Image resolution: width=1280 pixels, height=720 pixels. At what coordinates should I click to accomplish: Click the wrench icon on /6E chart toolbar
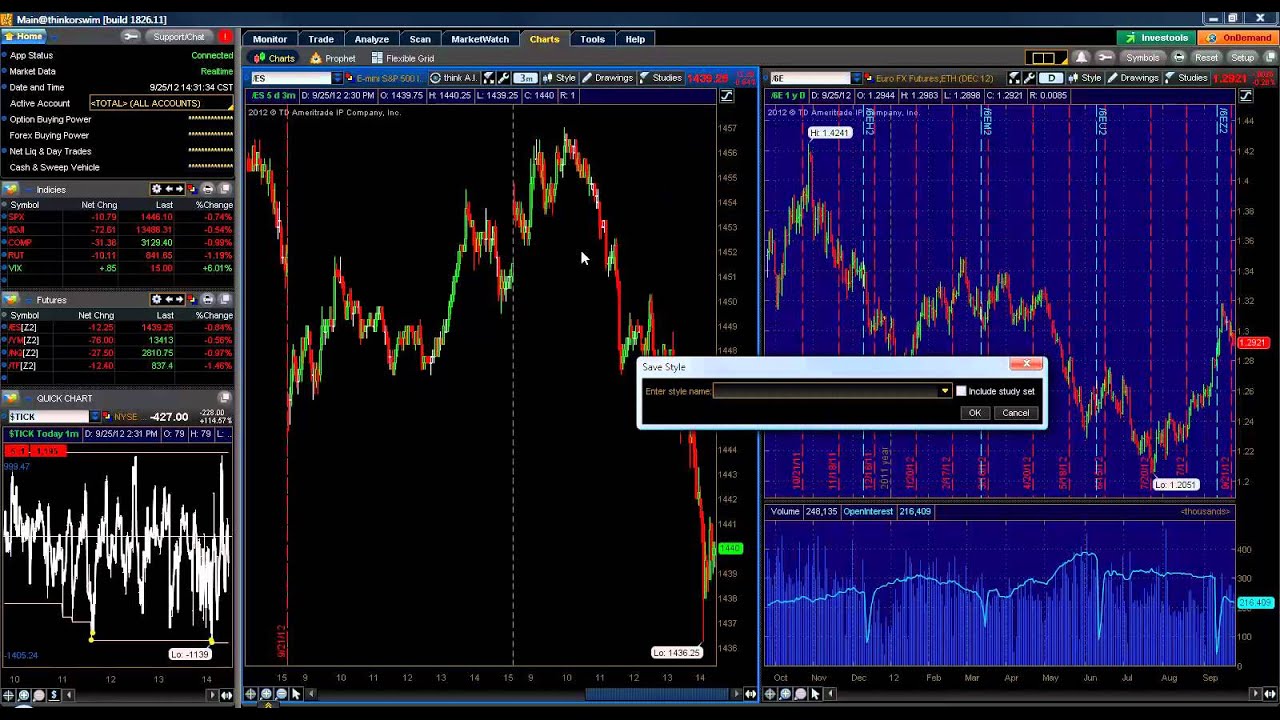click(1029, 78)
